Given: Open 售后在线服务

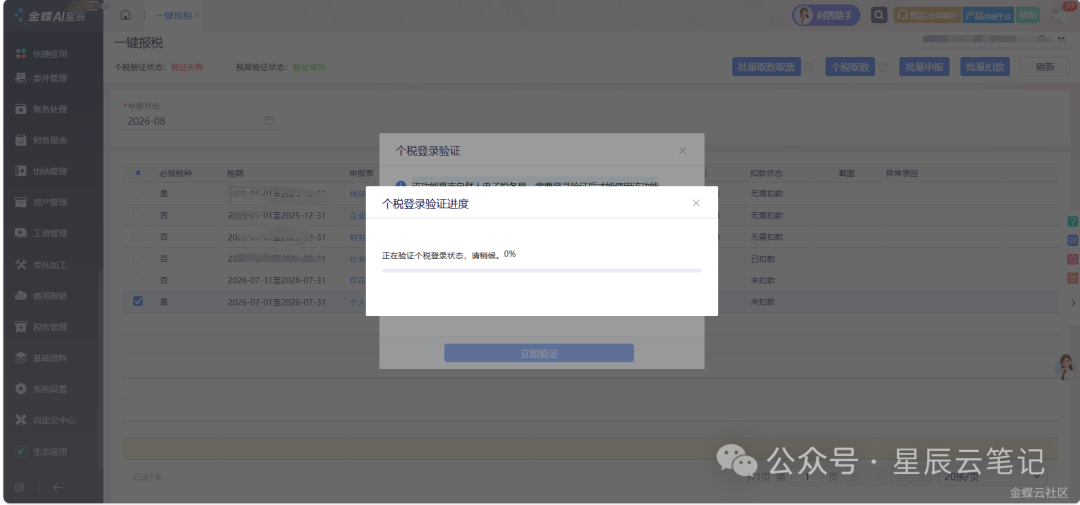Looking at the screenshot, I should (926, 15).
